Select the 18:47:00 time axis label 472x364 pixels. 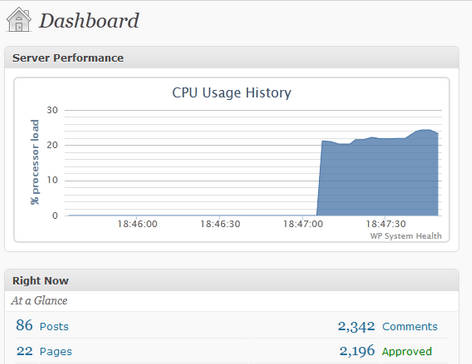tap(303, 224)
